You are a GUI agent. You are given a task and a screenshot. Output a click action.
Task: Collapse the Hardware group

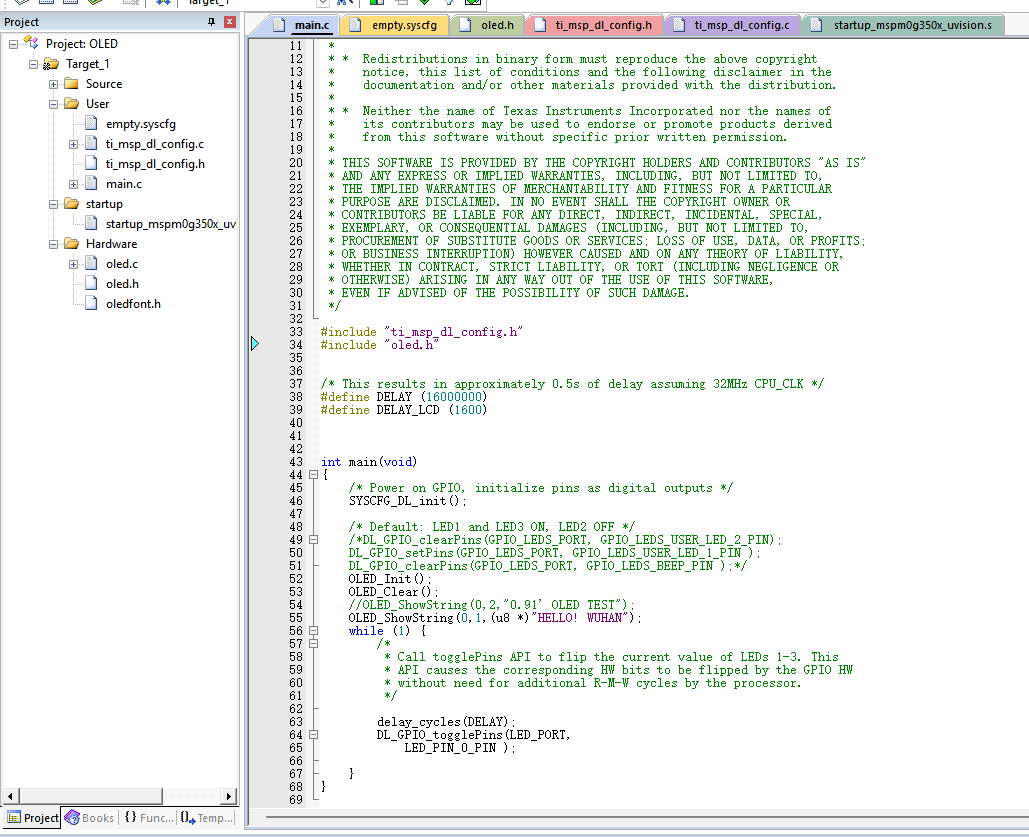53,244
